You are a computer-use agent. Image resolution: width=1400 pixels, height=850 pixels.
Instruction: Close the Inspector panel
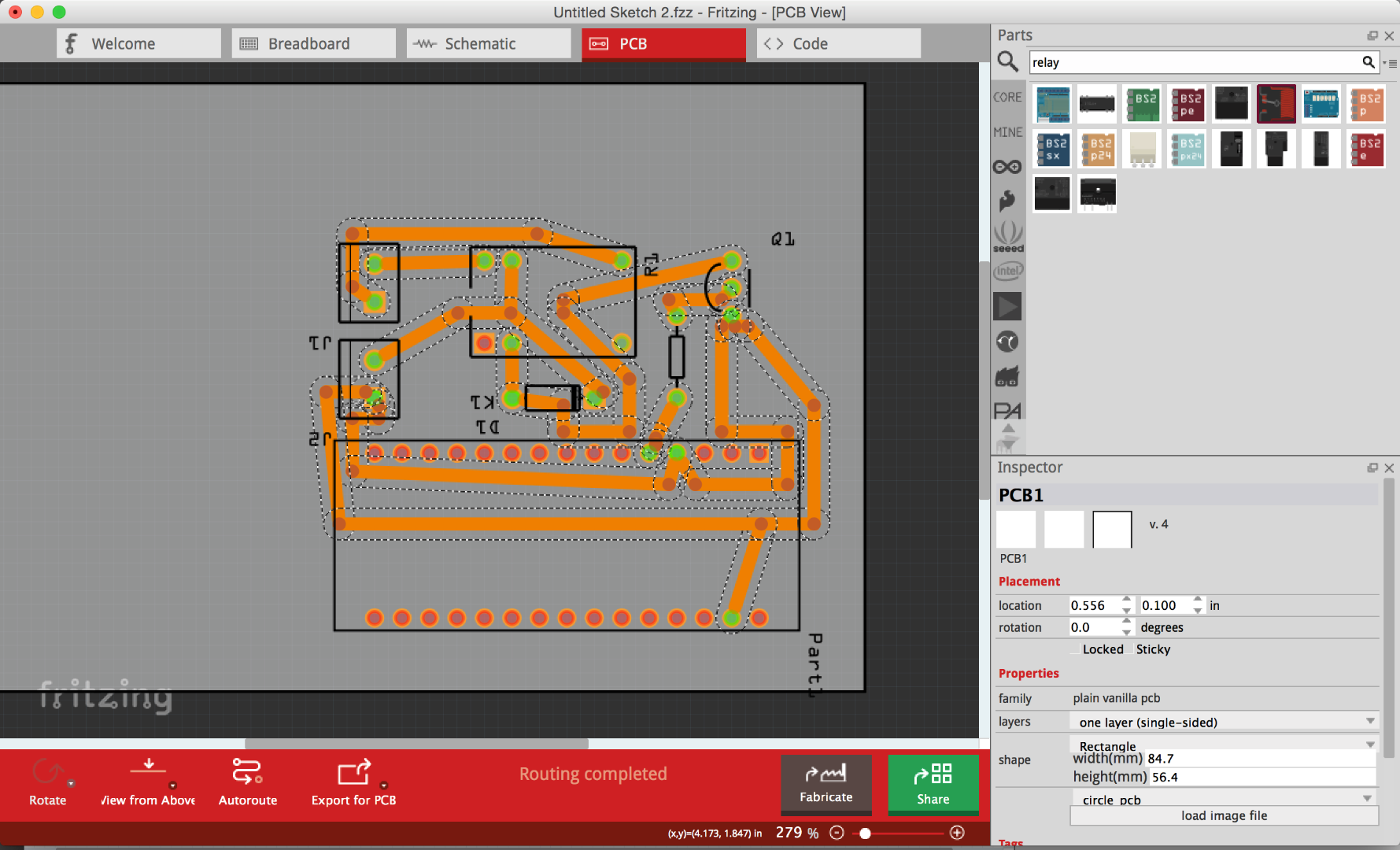point(1389,468)
